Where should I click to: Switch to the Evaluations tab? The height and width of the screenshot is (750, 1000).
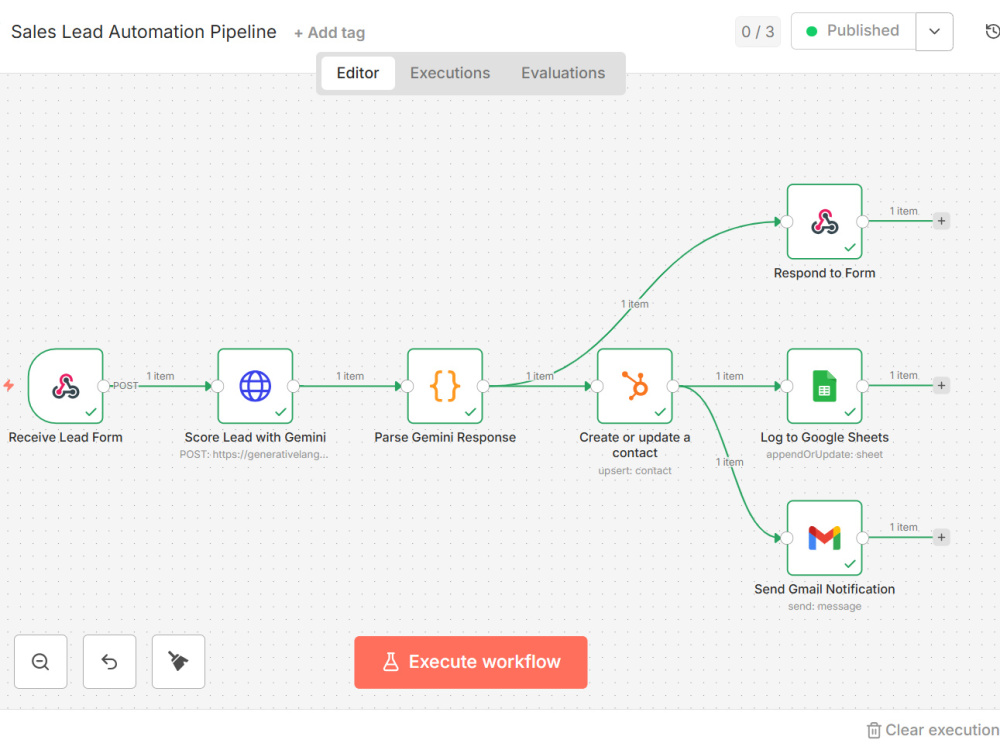[563, 73]
